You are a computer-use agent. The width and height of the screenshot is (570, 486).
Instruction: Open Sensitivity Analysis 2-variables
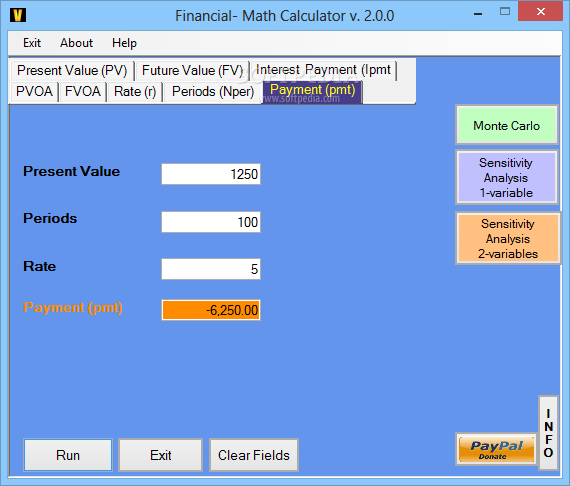[508, 238]
